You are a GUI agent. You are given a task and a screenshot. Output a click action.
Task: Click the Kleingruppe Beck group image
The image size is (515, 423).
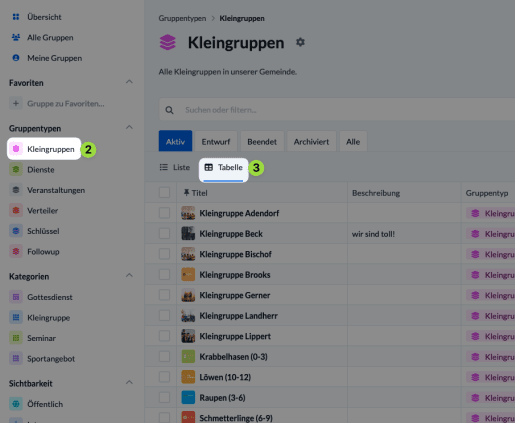(188, 234)
